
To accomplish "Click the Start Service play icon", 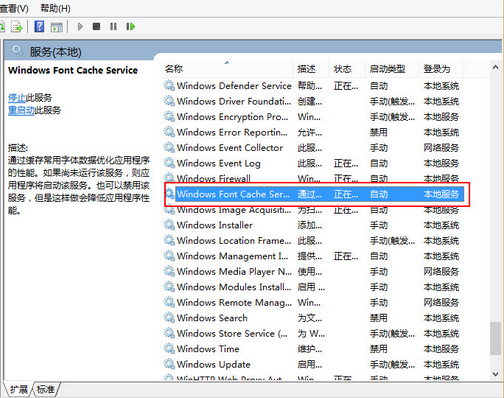I will tap(80, 26).
